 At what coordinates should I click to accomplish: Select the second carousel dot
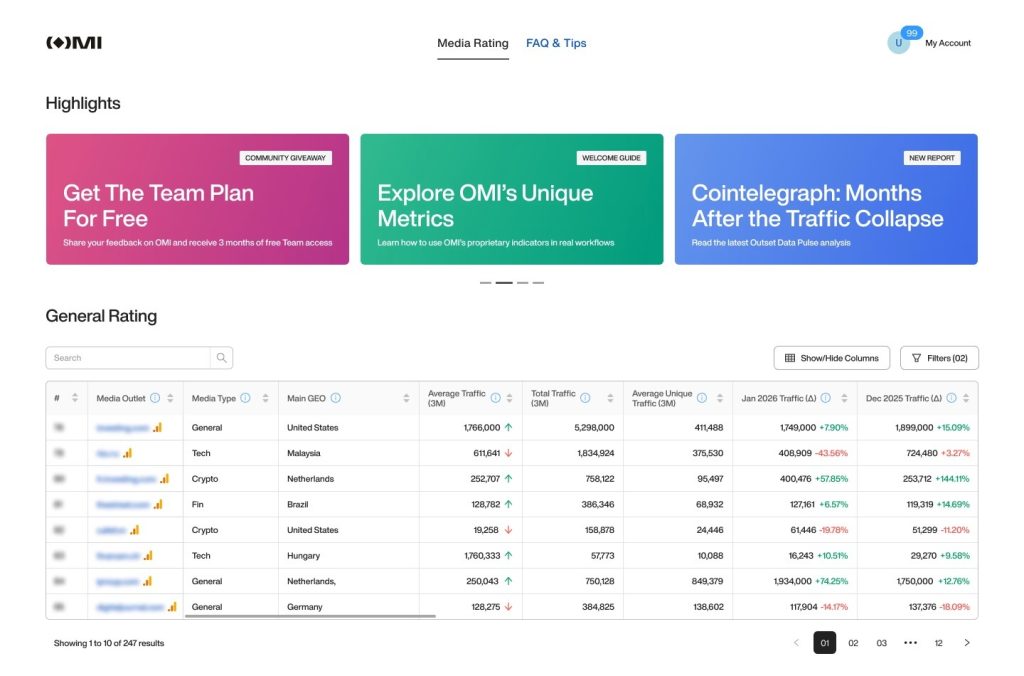tap(505, 282)
